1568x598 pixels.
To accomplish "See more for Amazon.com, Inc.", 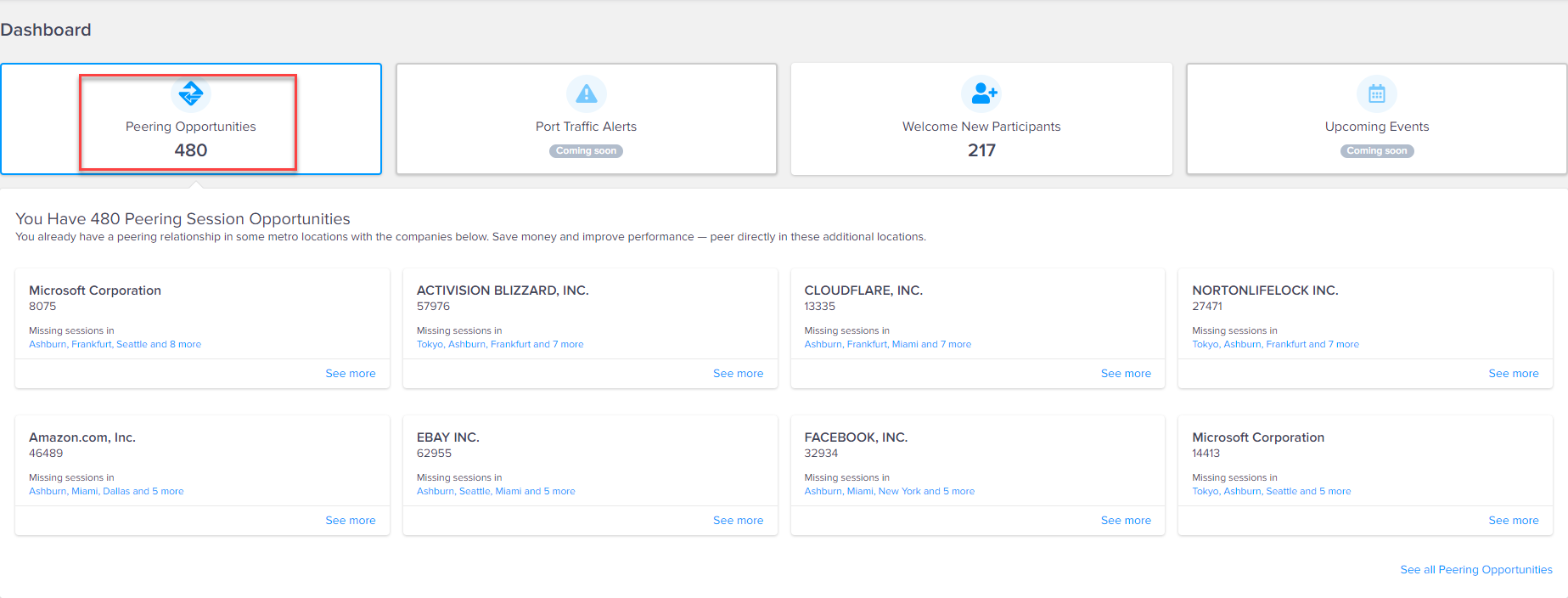I will (x=351, y=521).
